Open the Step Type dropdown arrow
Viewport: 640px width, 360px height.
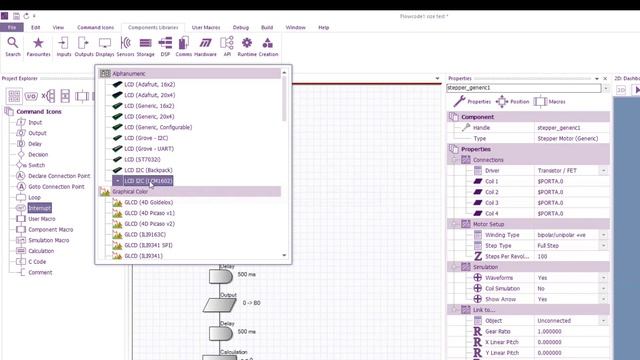pos(603,246)
